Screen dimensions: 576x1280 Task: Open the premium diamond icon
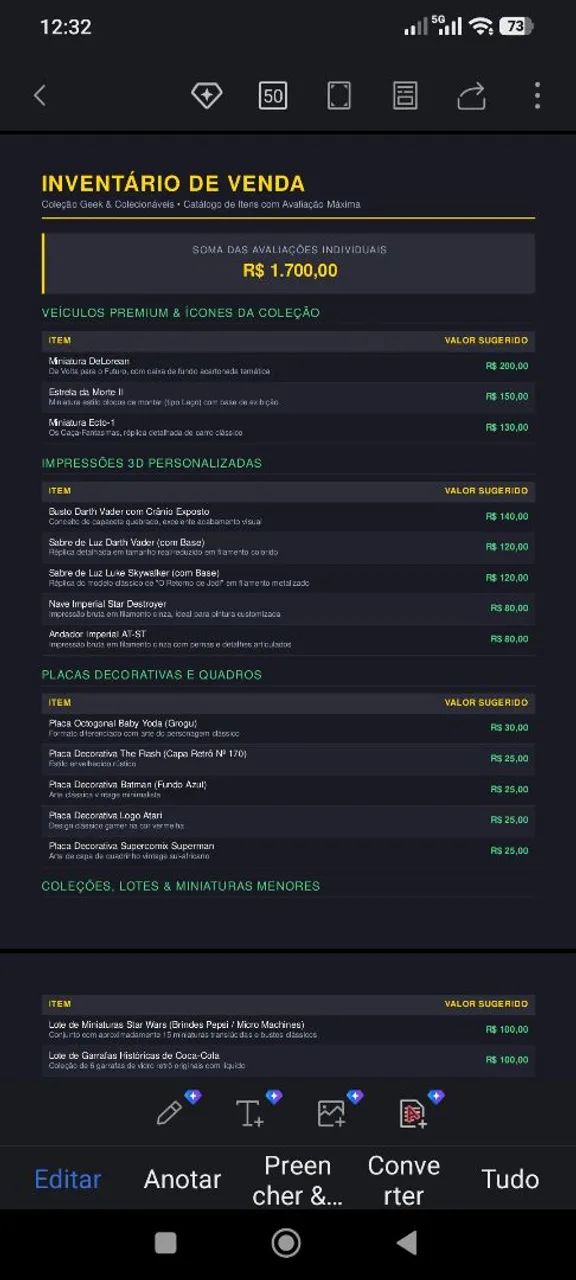[x=206, y=96]
